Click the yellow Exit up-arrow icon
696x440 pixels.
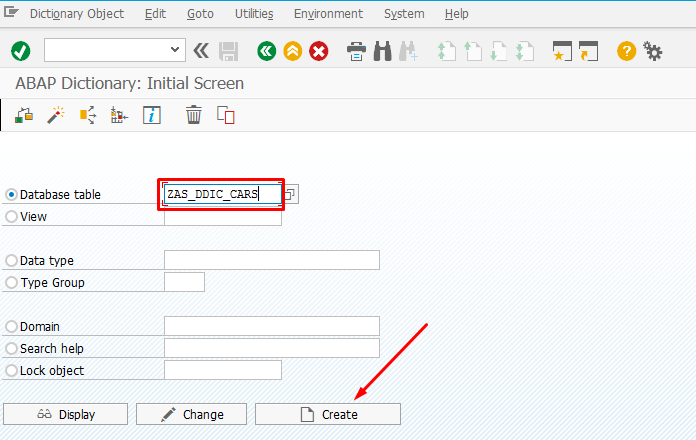click(293, 51)
